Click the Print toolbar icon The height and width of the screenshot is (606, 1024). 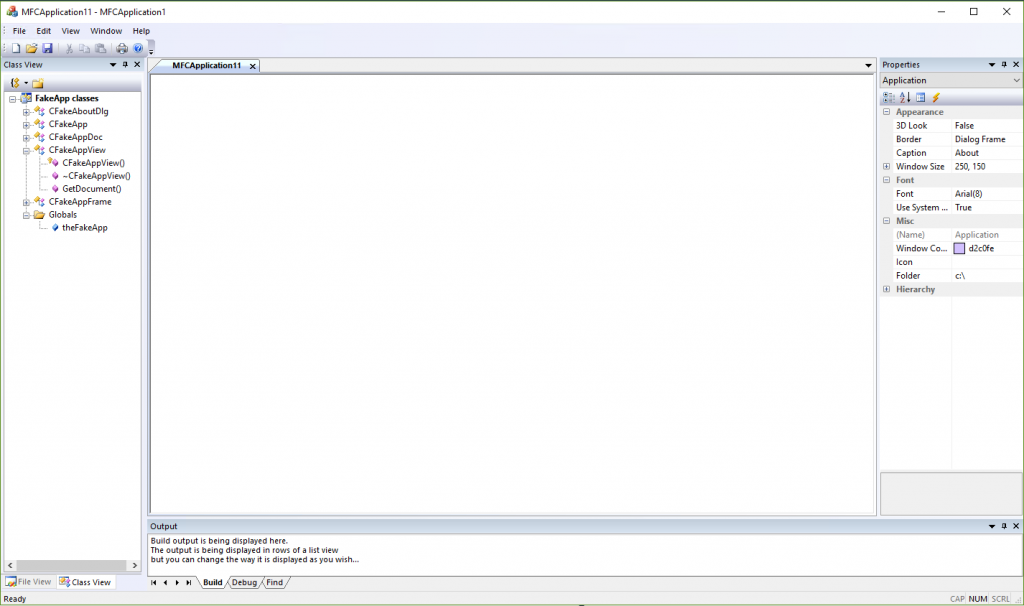coord(122,48)
